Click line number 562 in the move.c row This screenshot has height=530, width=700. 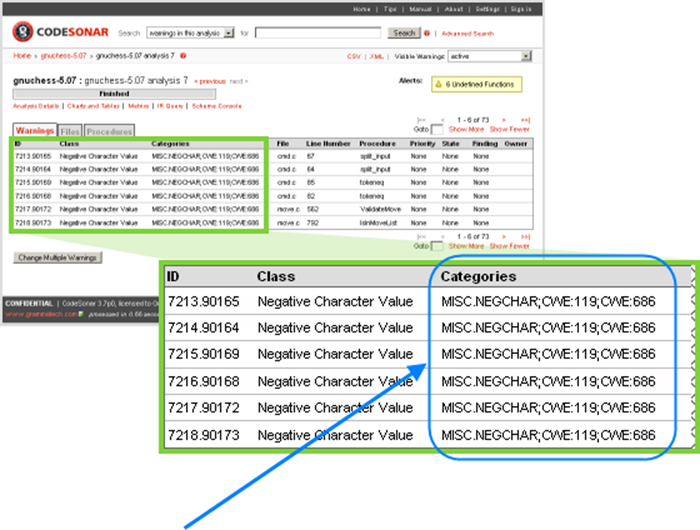[312, 209]
